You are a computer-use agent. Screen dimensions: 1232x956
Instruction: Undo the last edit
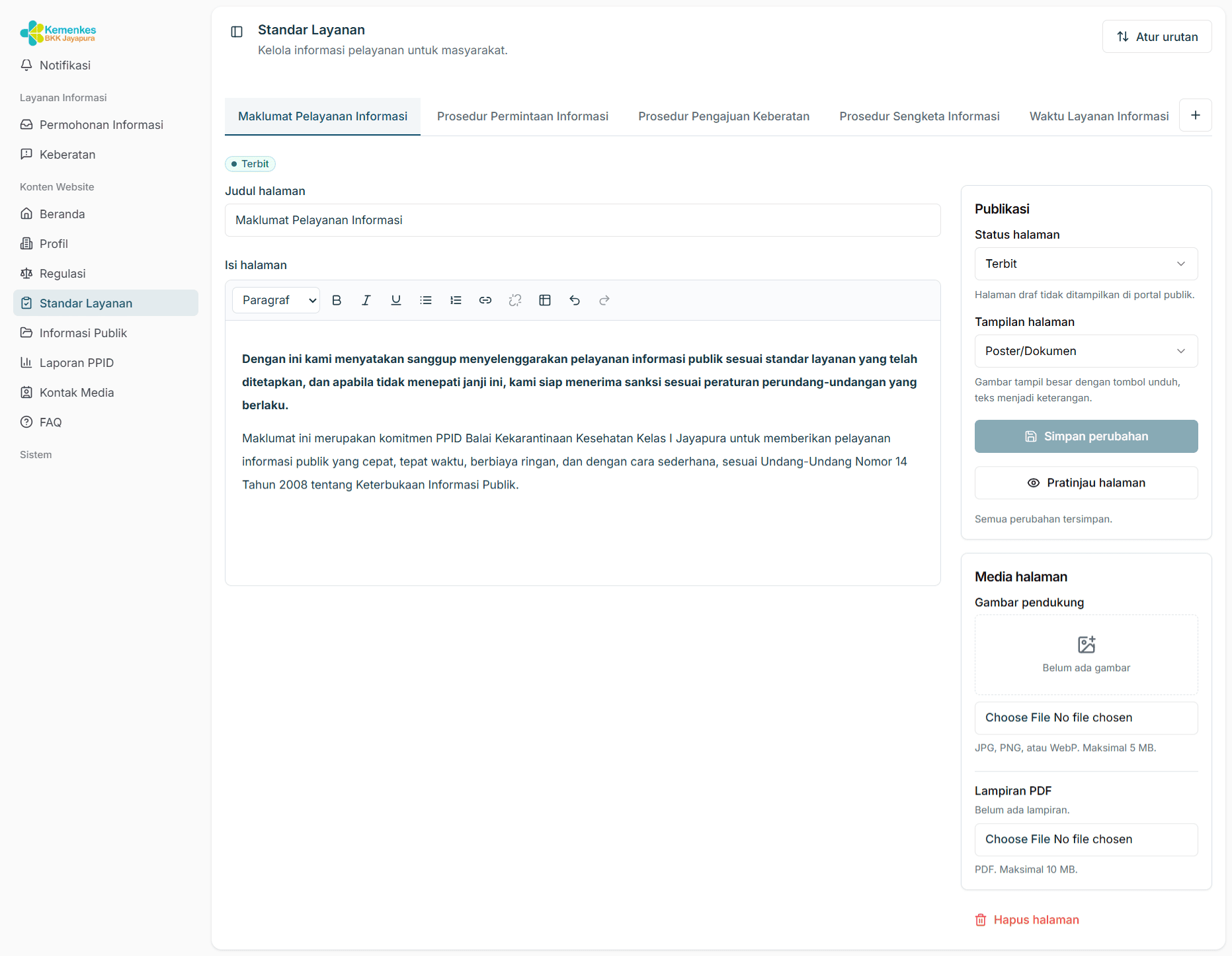point(575,300)
